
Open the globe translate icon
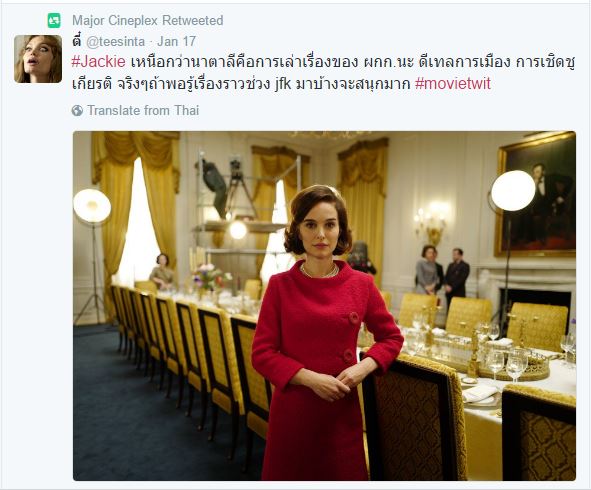tap(77, 110)
